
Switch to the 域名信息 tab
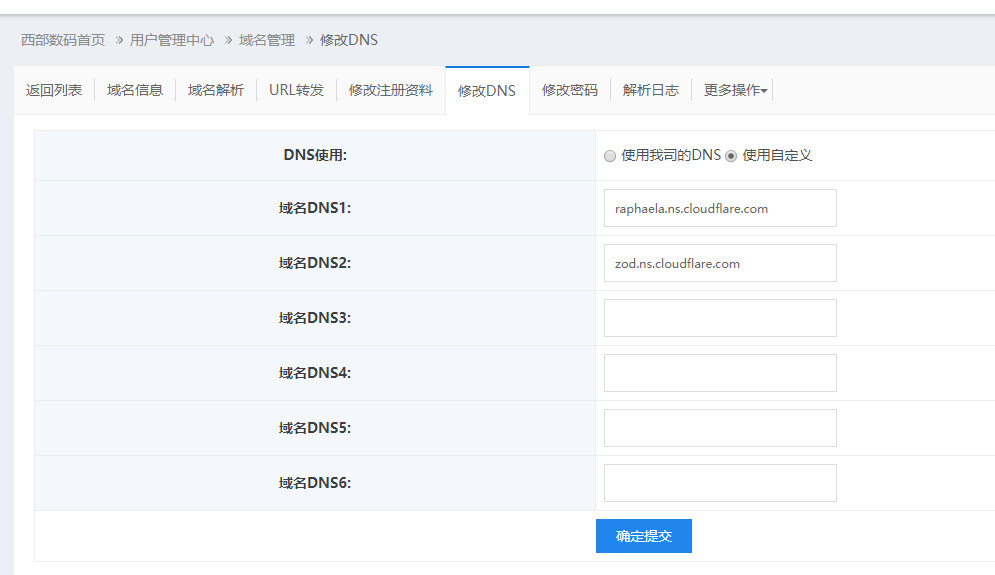click(135, 90)
